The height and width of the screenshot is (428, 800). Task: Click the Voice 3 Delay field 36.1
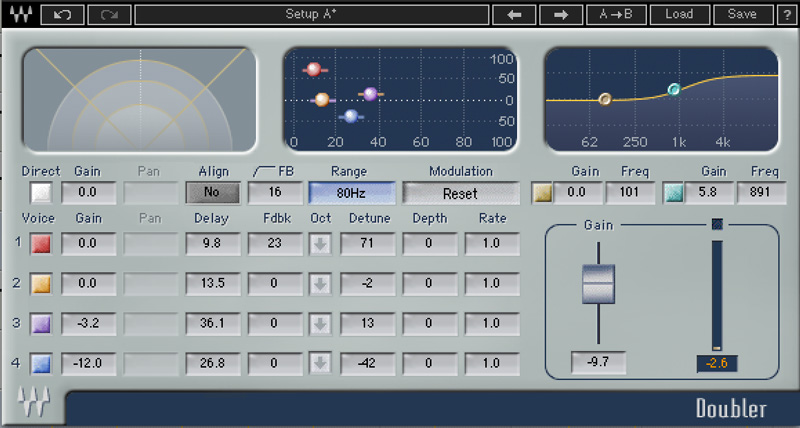tap(213, 323)
